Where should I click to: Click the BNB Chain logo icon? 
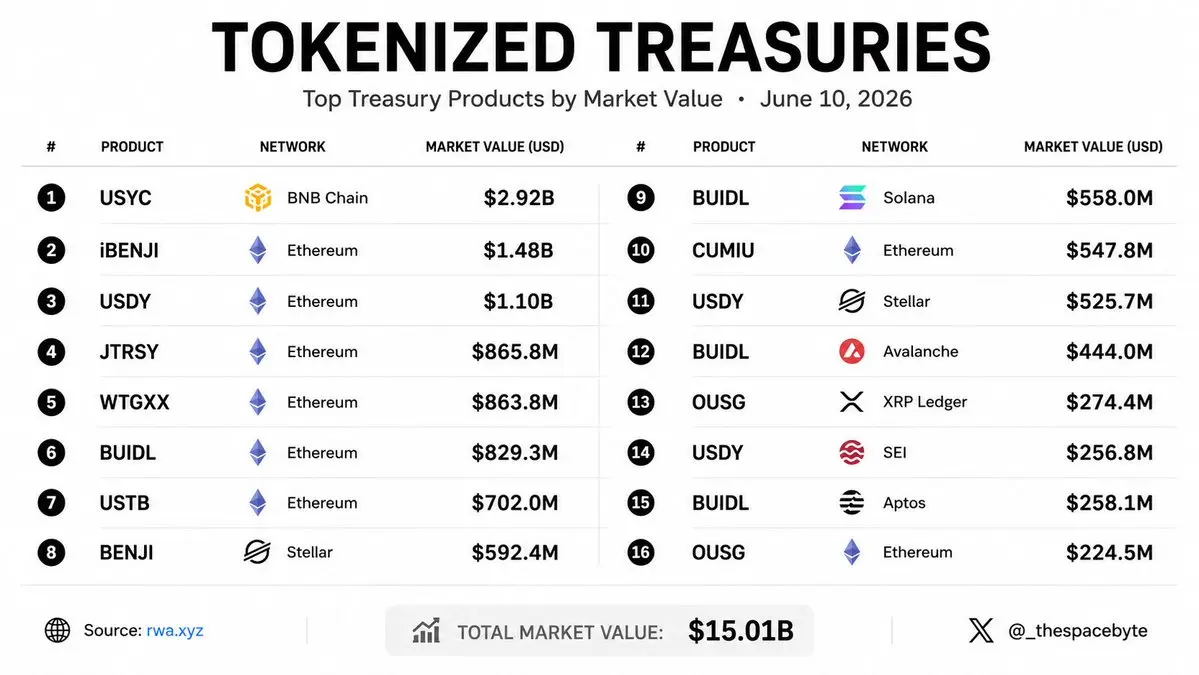pyautogui.click(x=258, y=198)
